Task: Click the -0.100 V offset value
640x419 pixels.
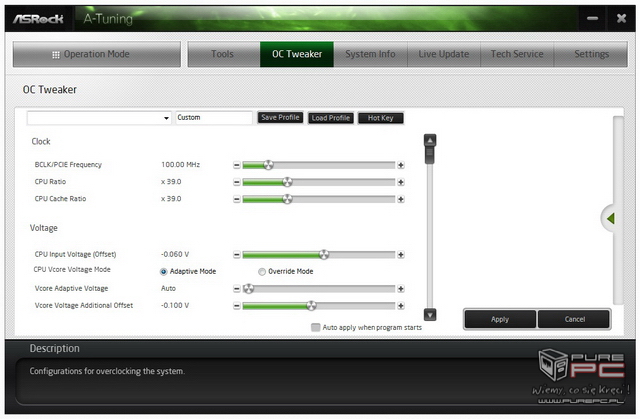Action: pos(175,306)
